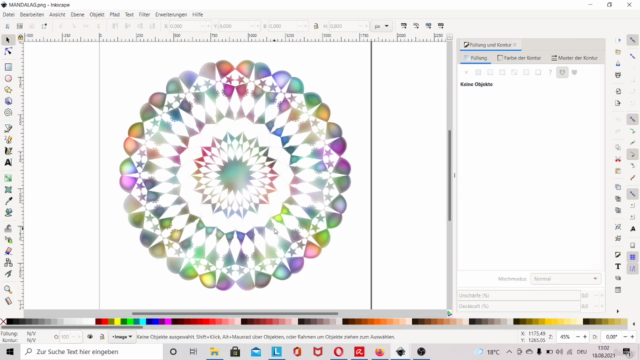Select the Mesh gradient tool
The width and height of the screenshot is (640, 360).
point(8,190)
